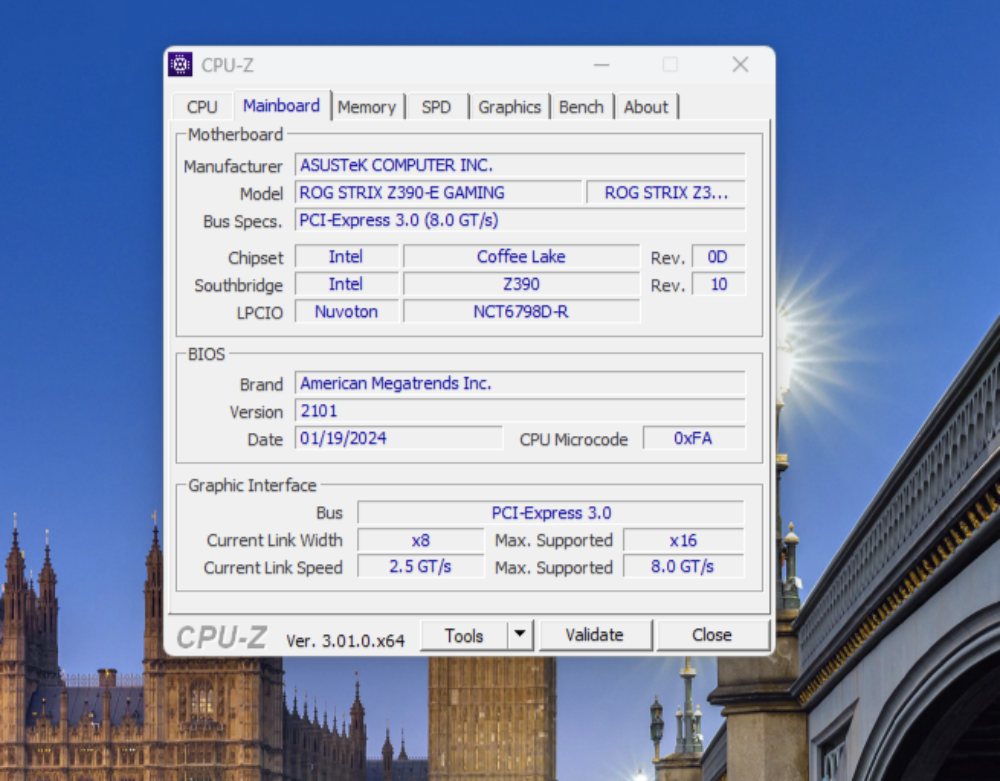Image resolution: width=1000 pixels, height=781 pixels.
Task: Select the LPCIO chip NCT6798D-R
Action: tap(521, 311)
